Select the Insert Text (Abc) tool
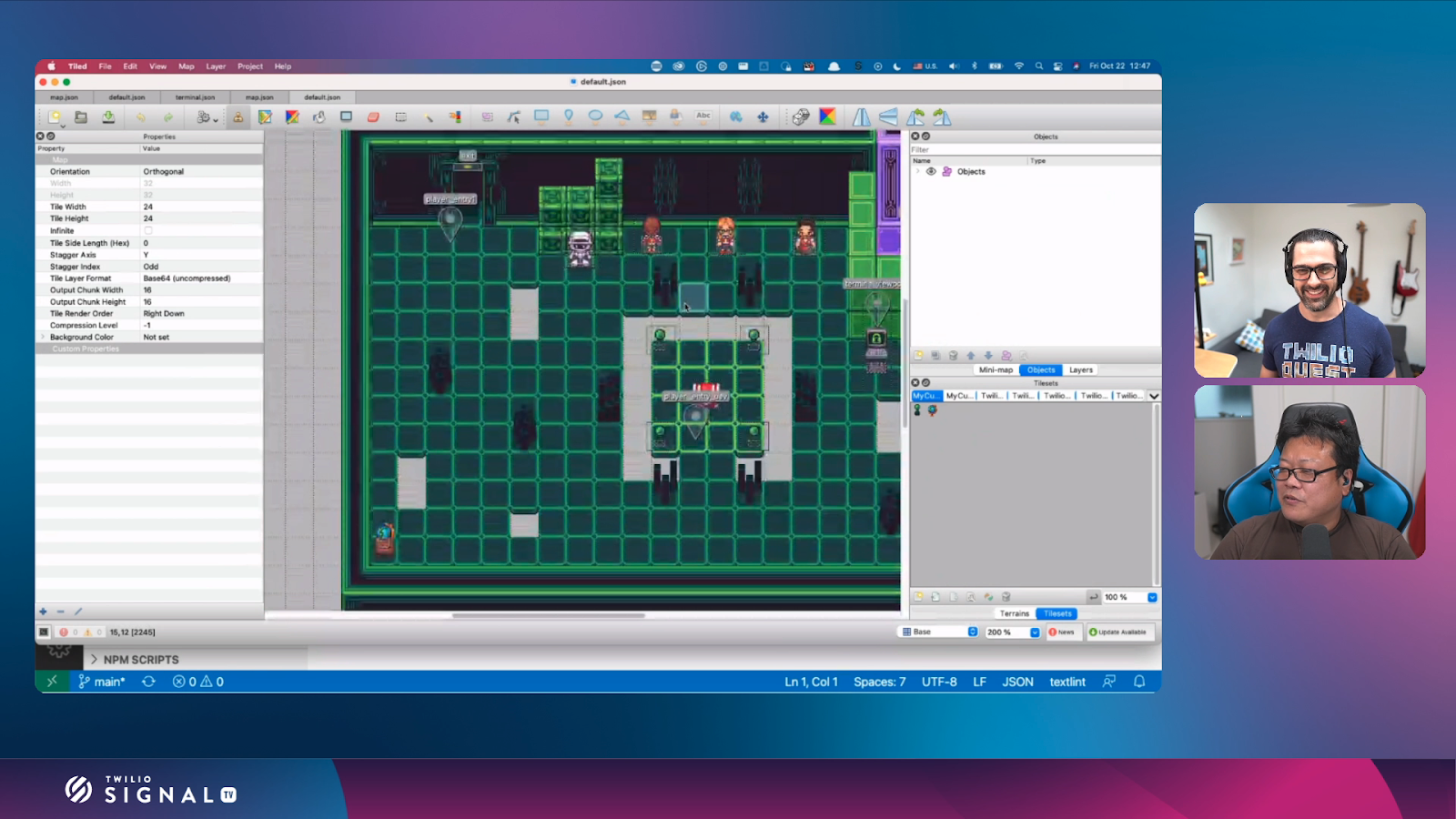The height and width of the screenshot is (819, 1456). tap(703, 116)
